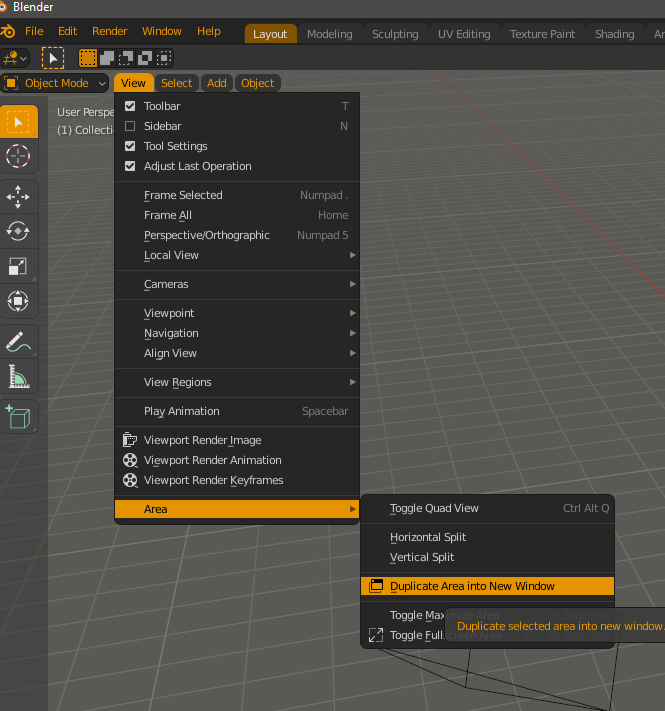
Task: Click Play Animation
Action: pyautogui.click(x=237, y=411)
